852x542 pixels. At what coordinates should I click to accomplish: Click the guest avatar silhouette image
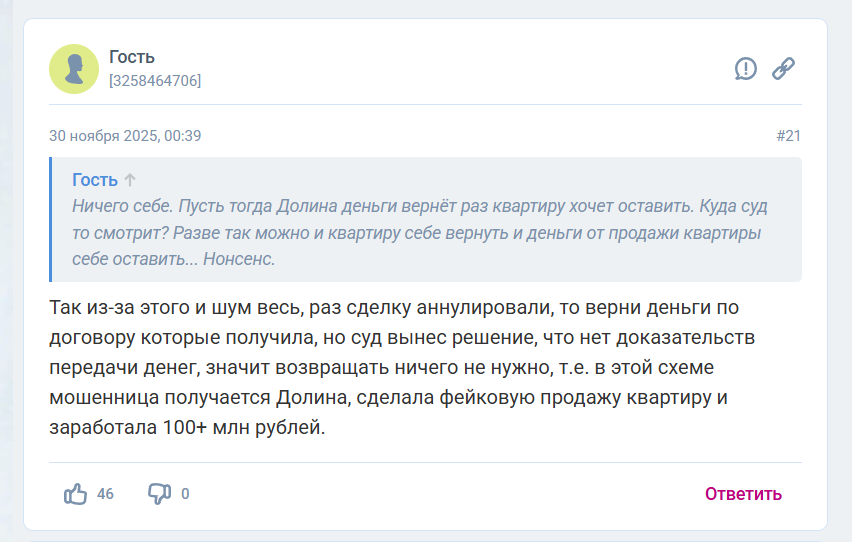[74, 69]
